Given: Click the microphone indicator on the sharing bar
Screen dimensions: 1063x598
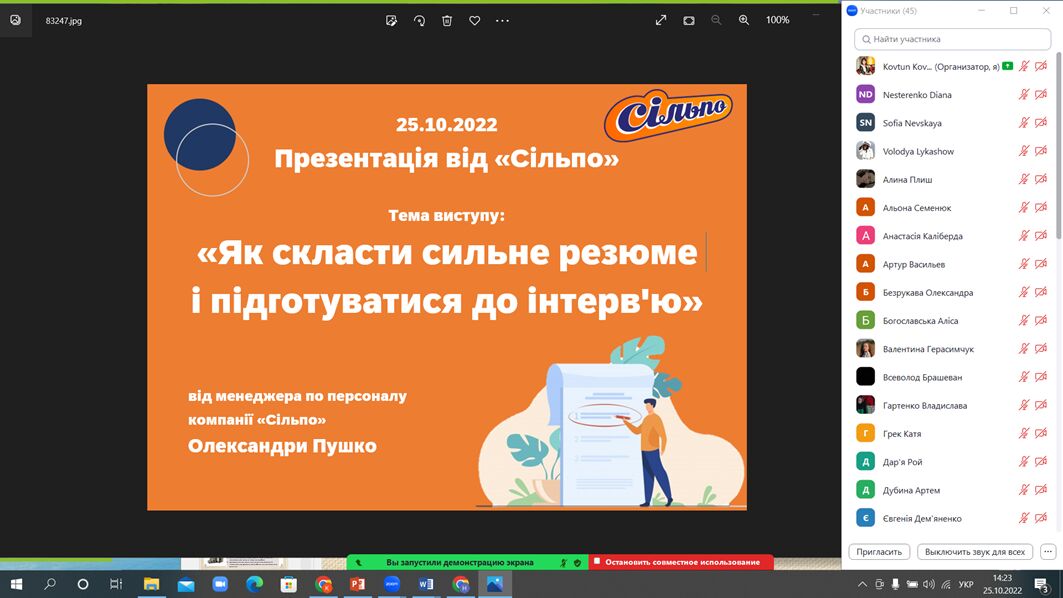Looking at the screenshot, I should [x=563, y=562].
